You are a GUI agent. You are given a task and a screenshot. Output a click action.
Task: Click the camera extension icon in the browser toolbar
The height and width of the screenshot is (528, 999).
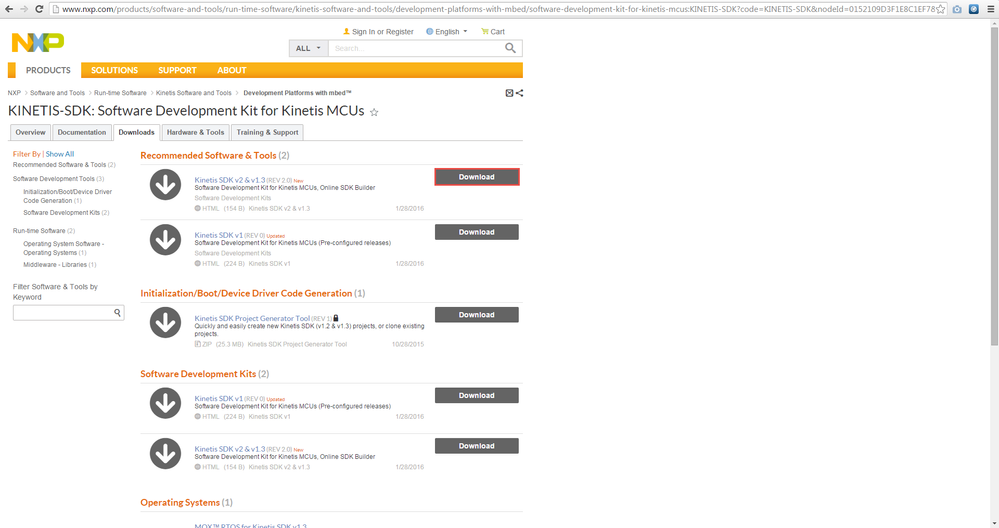pos(957,9)
